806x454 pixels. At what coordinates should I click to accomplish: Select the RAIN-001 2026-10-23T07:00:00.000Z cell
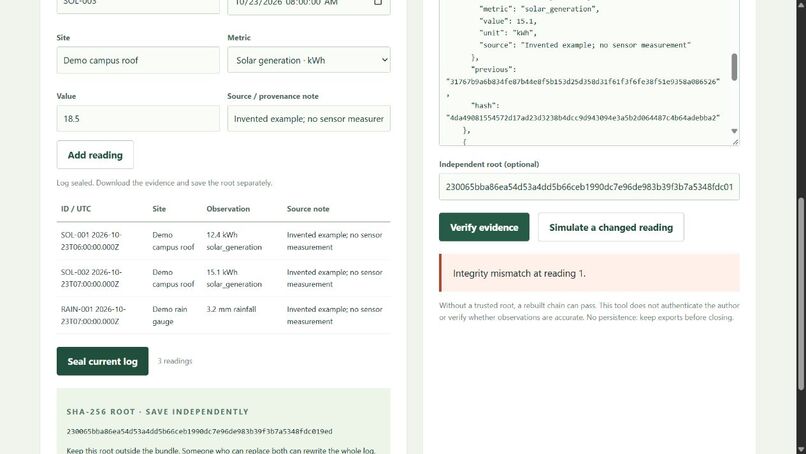[x=102, y=315]
